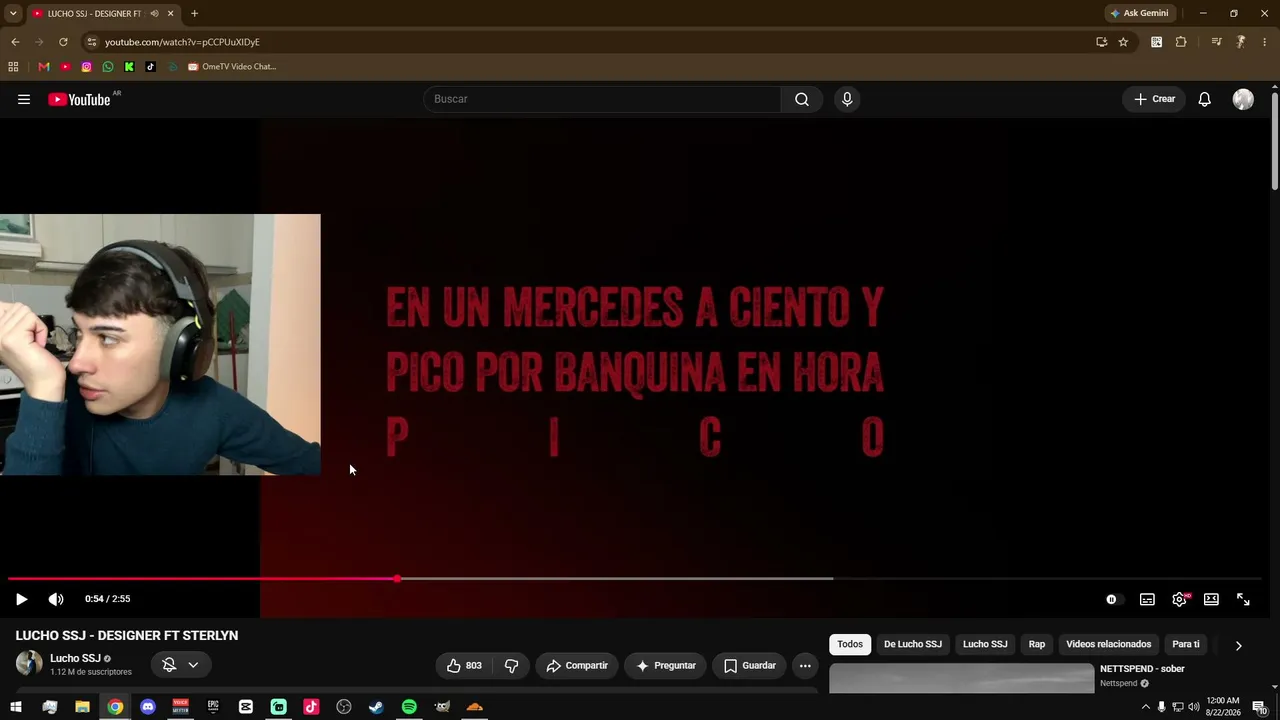Open Gmail bookmark
This screenshot has height=720, width=1280.
[44, 67]
